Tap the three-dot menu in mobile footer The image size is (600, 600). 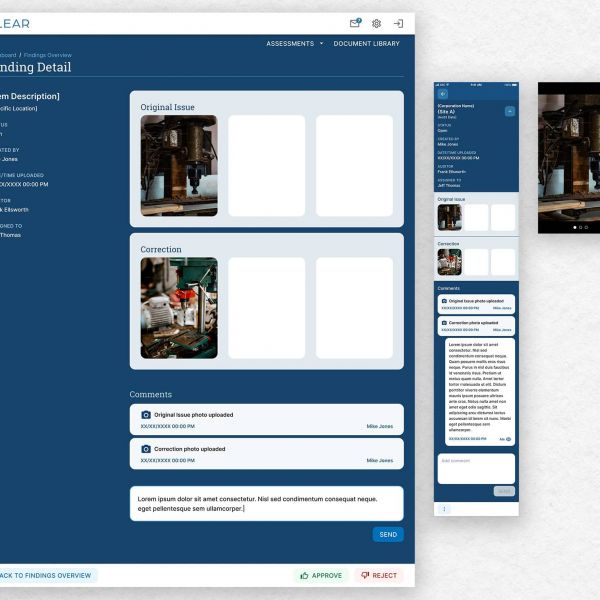(x=444, y=509)
